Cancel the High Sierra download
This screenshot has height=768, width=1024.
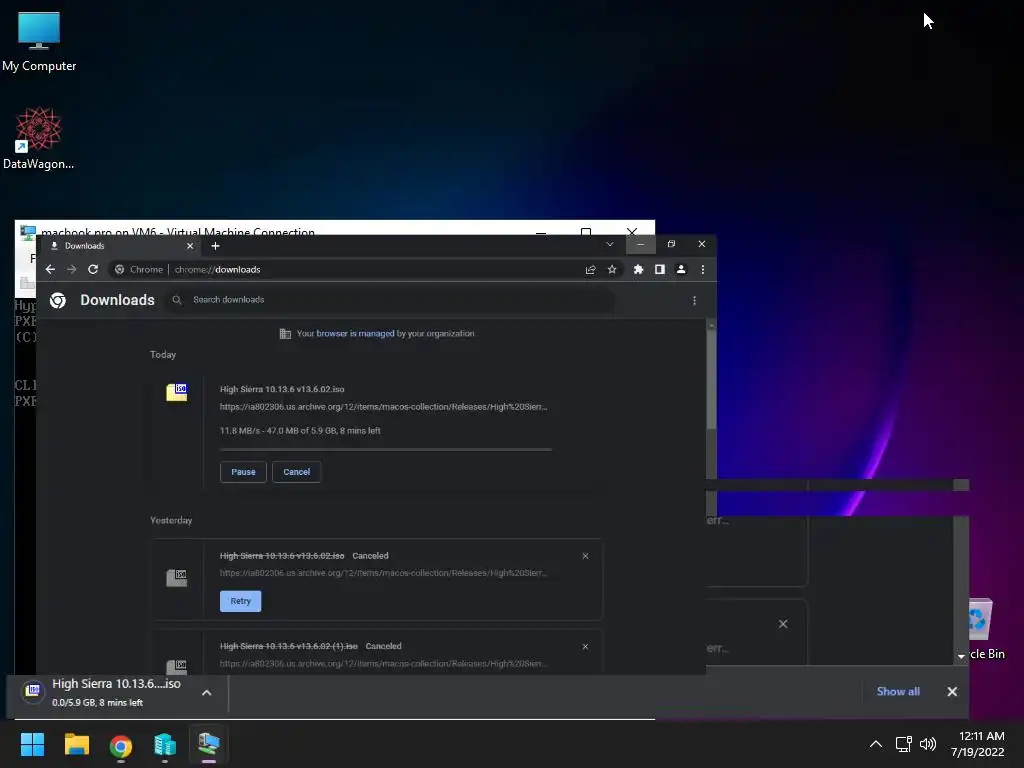296,472
